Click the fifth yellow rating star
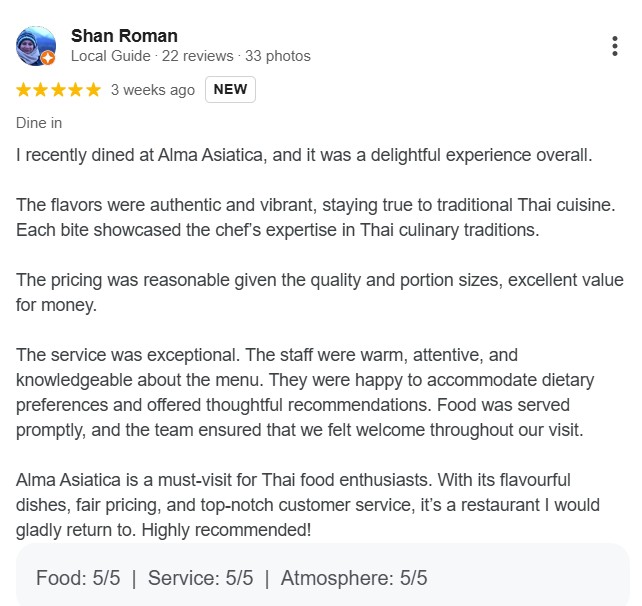Image resolution: width=642 pixels, height=606 pixels. click(x=93, y=90)
